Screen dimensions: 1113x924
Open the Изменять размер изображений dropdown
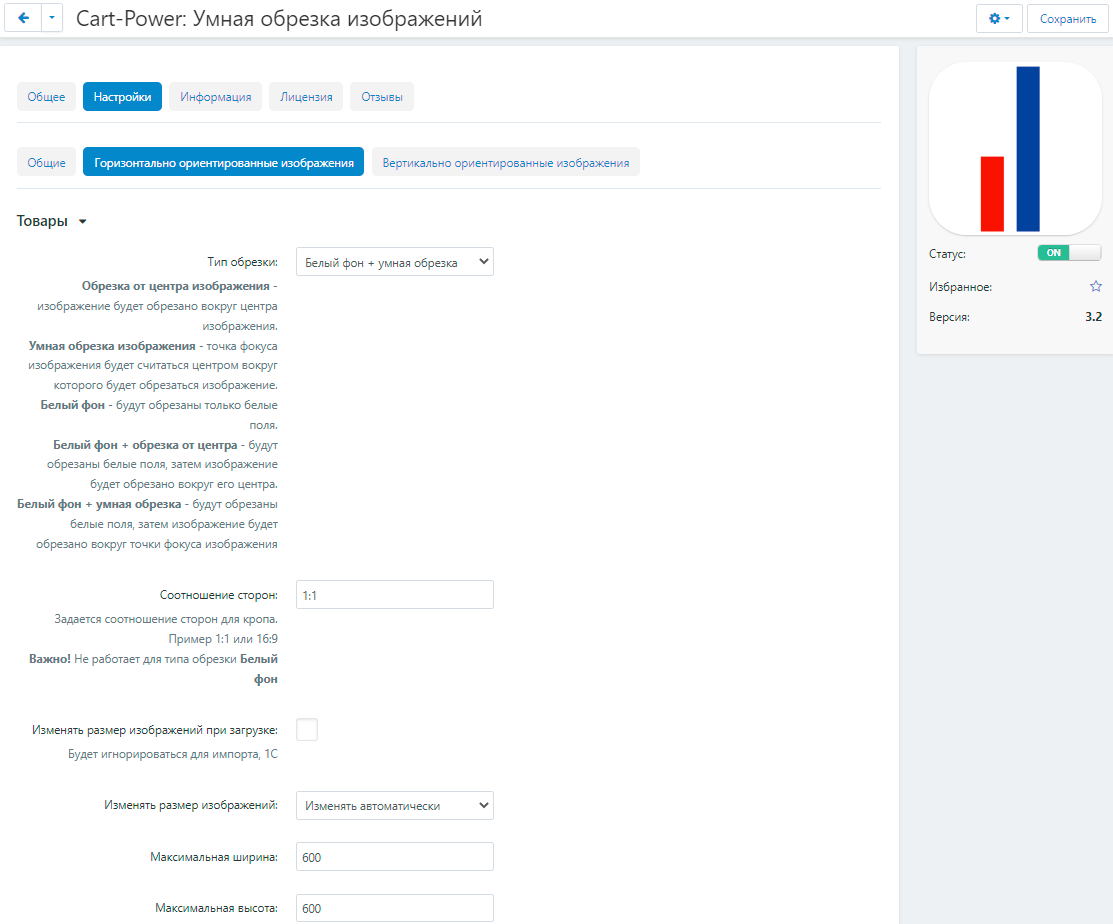[395, 805]
